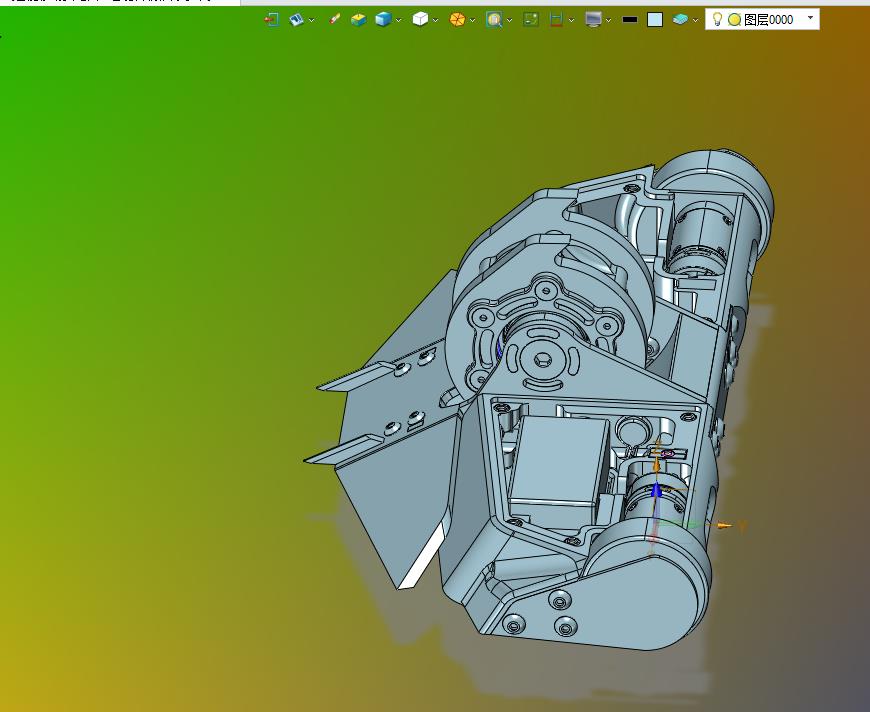Select the paintbrush tool icon
The height and width of the screenshot is (712, 870).
pos(334,19)
